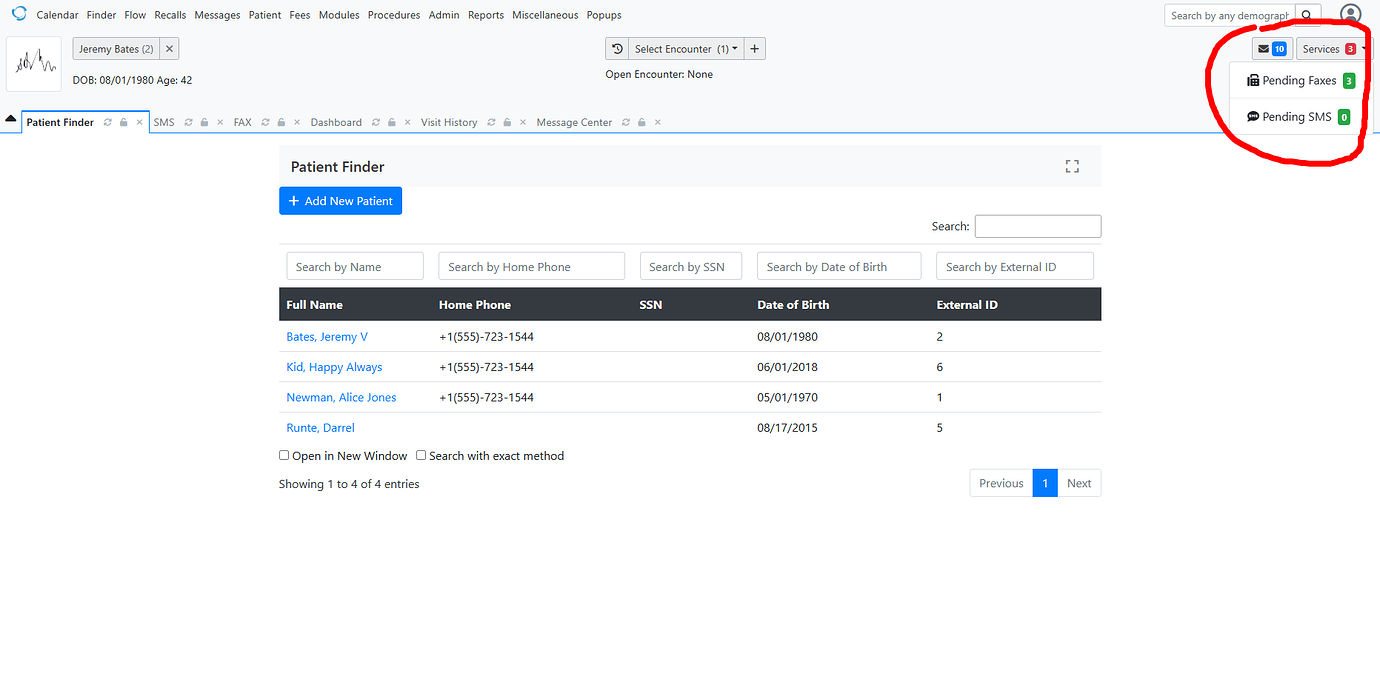
Task: Click the magnifier icon to search demographics
Action: 1307,15
